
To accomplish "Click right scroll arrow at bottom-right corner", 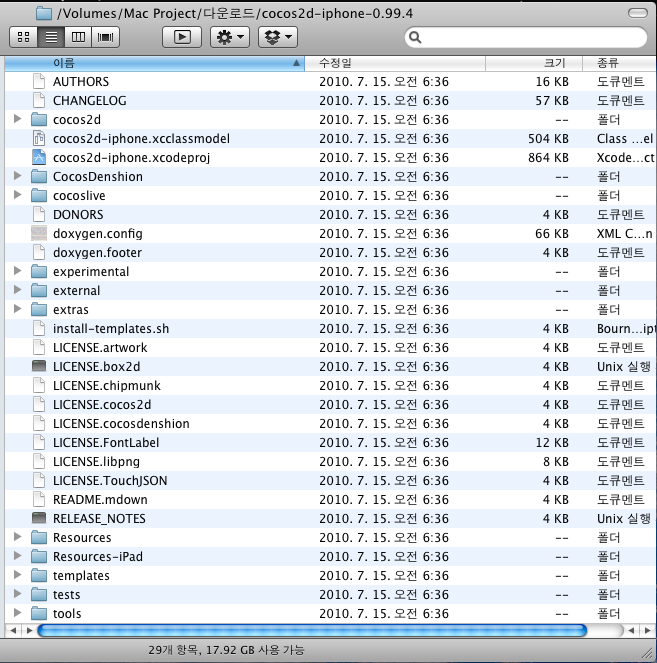I will (648, 630).
